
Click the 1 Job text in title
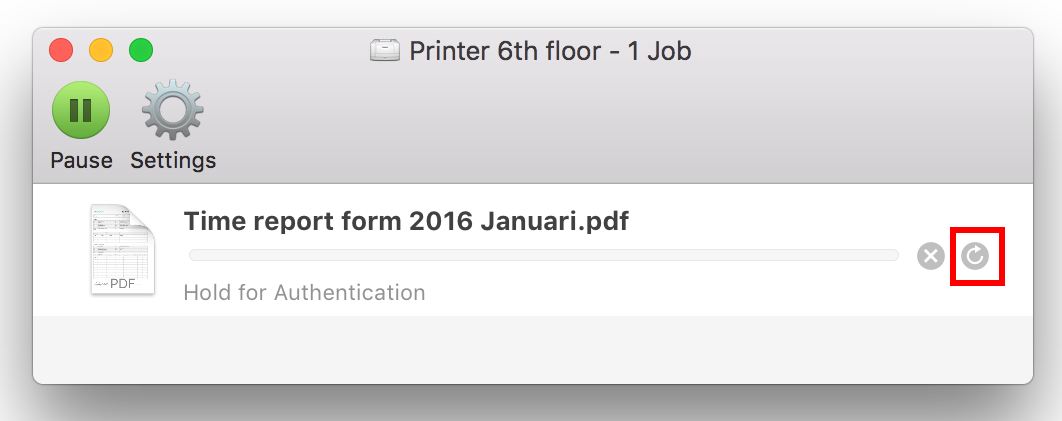(x=660, y=51)
